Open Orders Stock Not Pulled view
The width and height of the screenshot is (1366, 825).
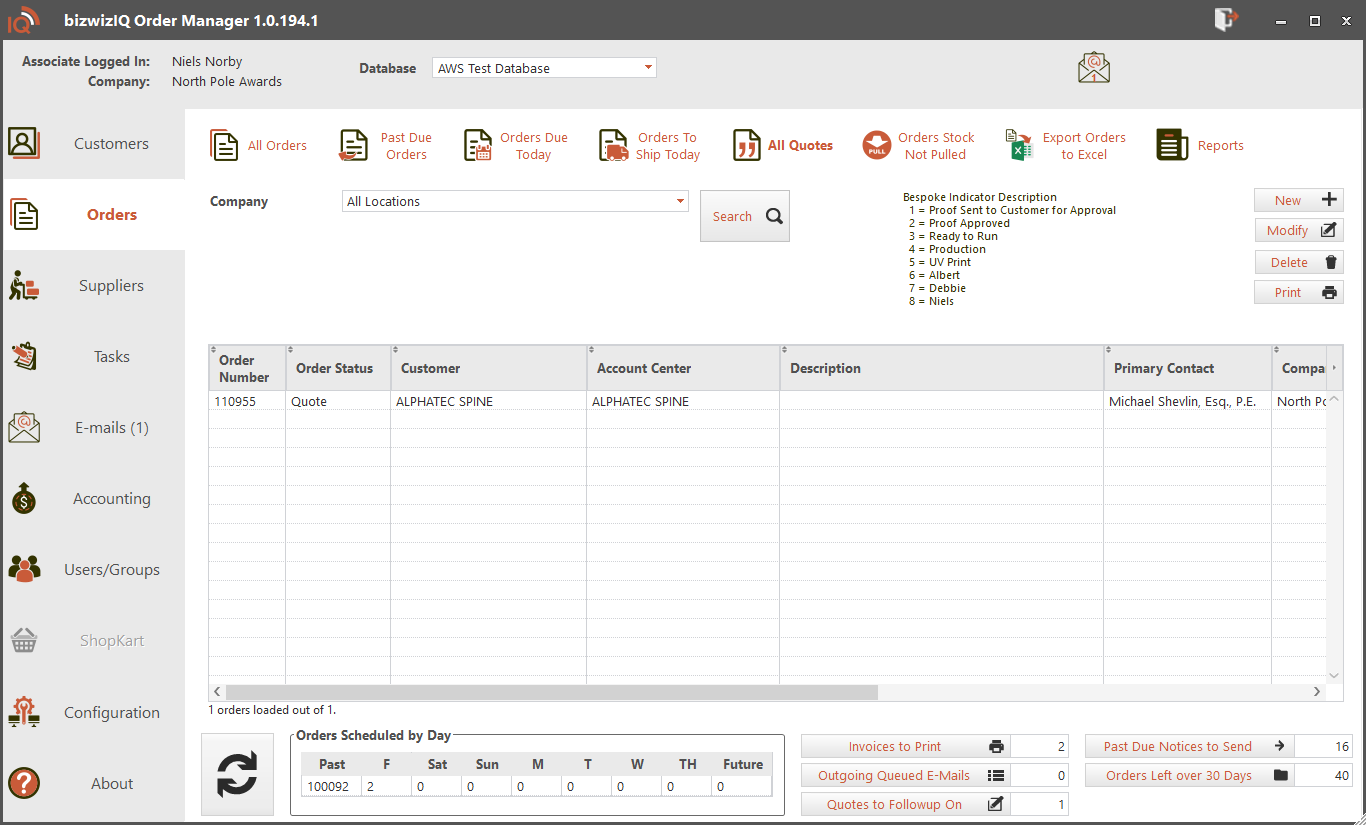coord(918,146)
